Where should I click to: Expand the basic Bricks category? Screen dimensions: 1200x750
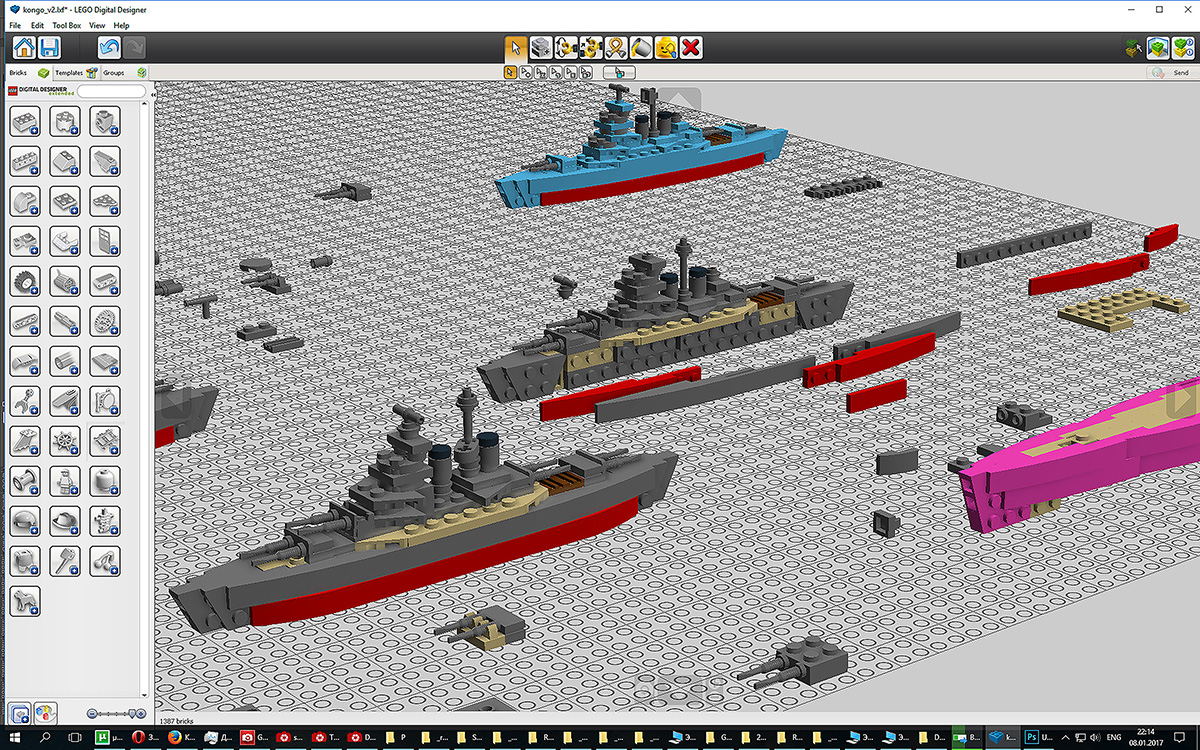pyautogui.click(x=25, y=121)
